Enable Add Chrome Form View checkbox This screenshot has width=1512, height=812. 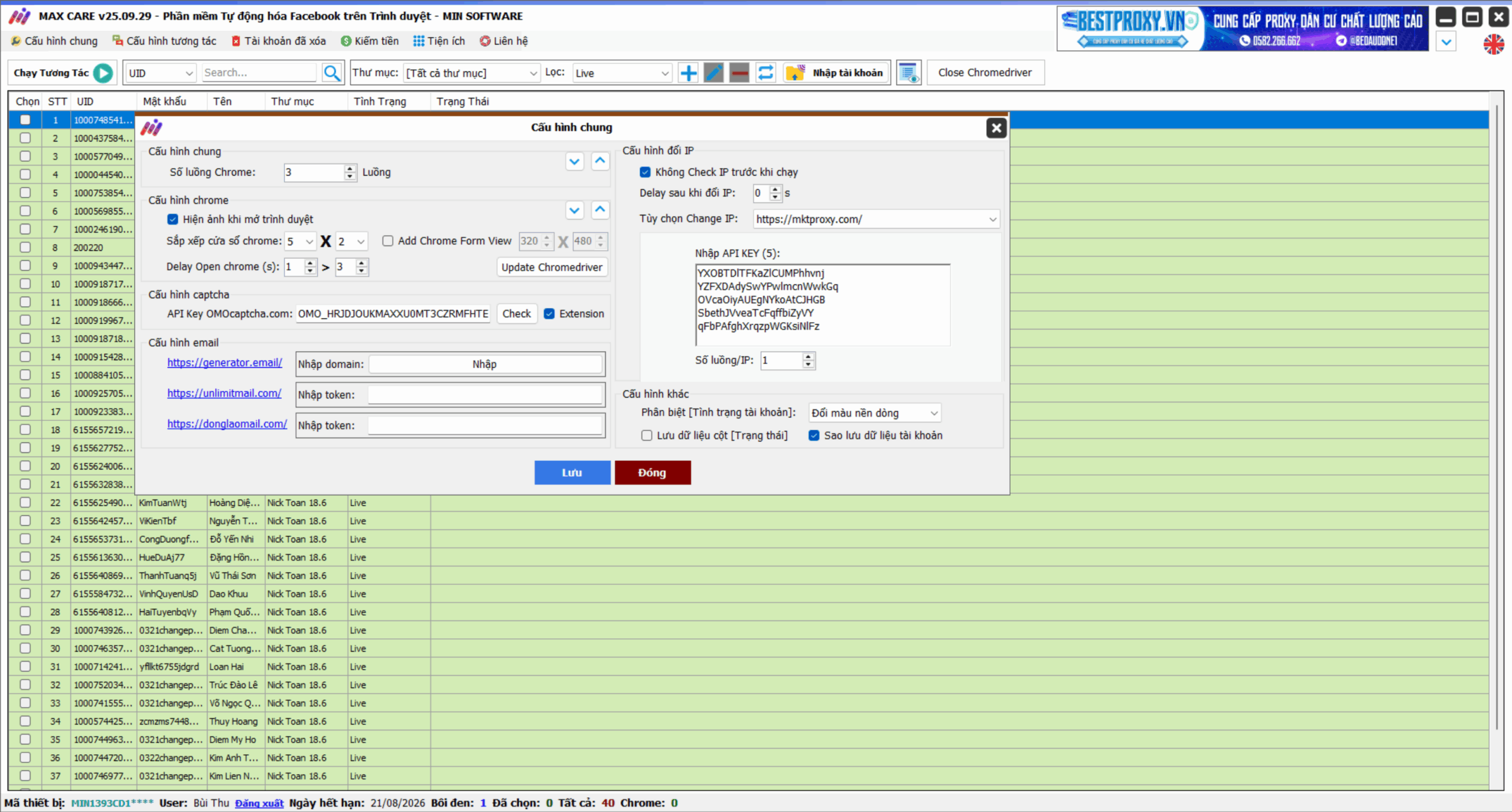pos(387,241)
